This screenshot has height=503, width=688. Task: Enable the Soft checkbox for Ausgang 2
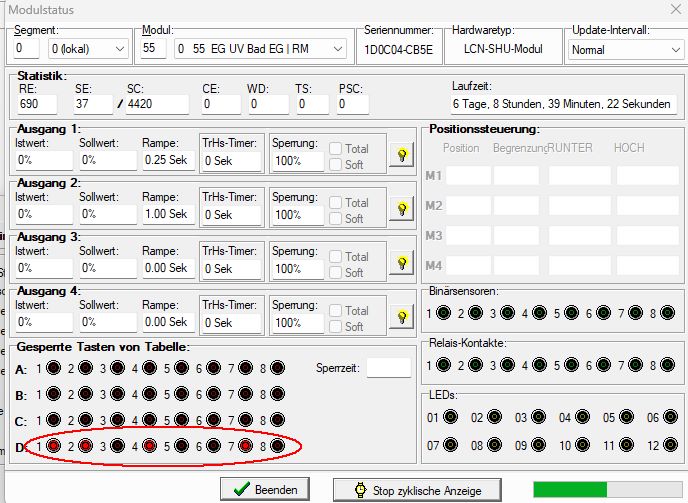[x=336, y=219]
